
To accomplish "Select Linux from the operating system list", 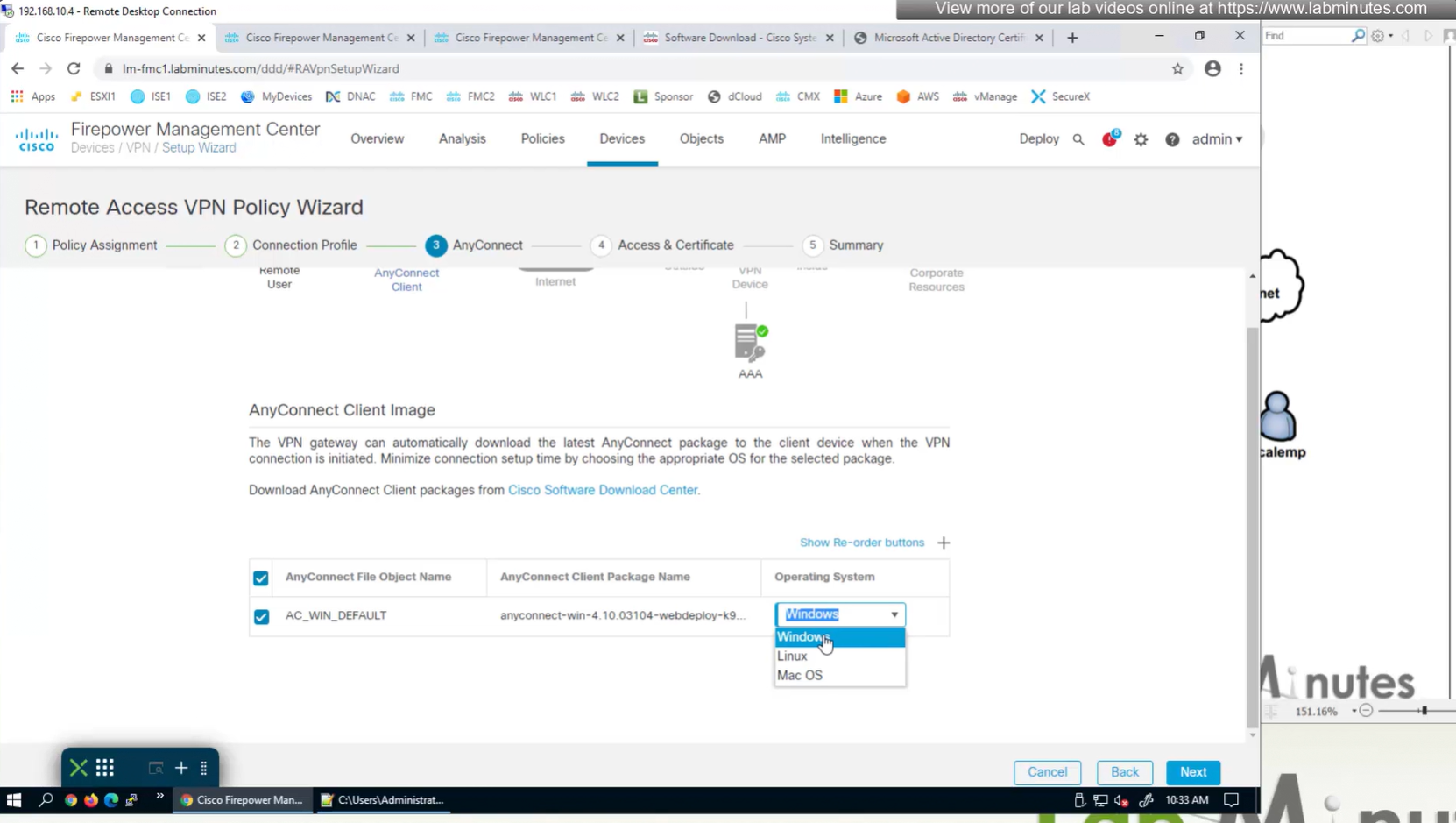I will [x=792, y=656].
